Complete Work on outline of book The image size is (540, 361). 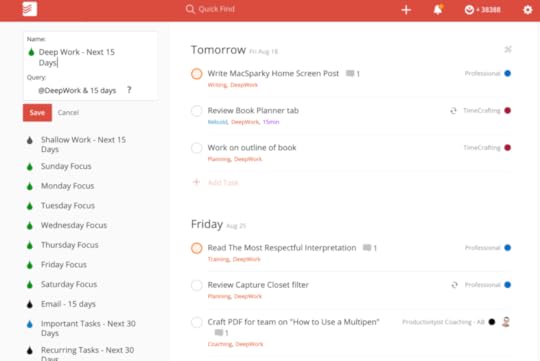pyautogui.click(x=196, y=148)
